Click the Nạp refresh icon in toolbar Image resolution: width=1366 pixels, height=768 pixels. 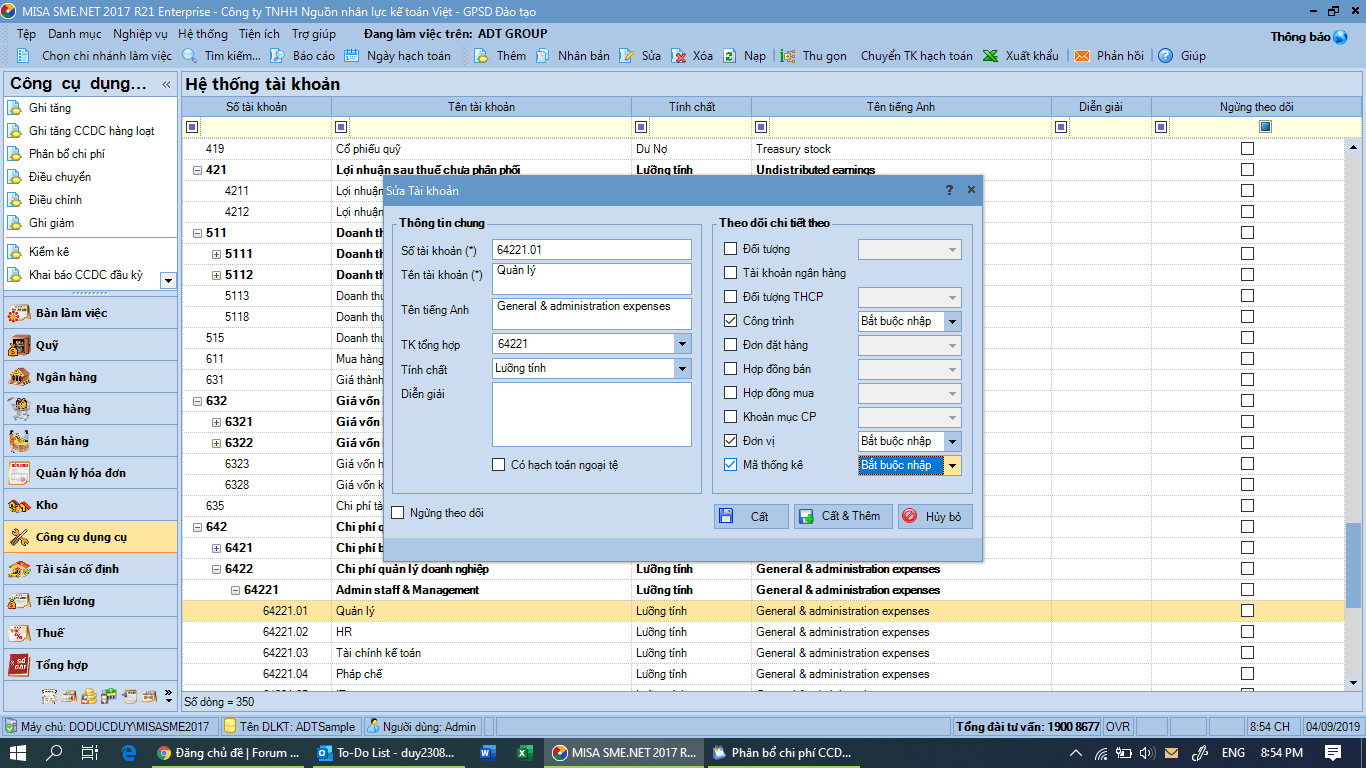pyautogui.click(x=730, y=56)
